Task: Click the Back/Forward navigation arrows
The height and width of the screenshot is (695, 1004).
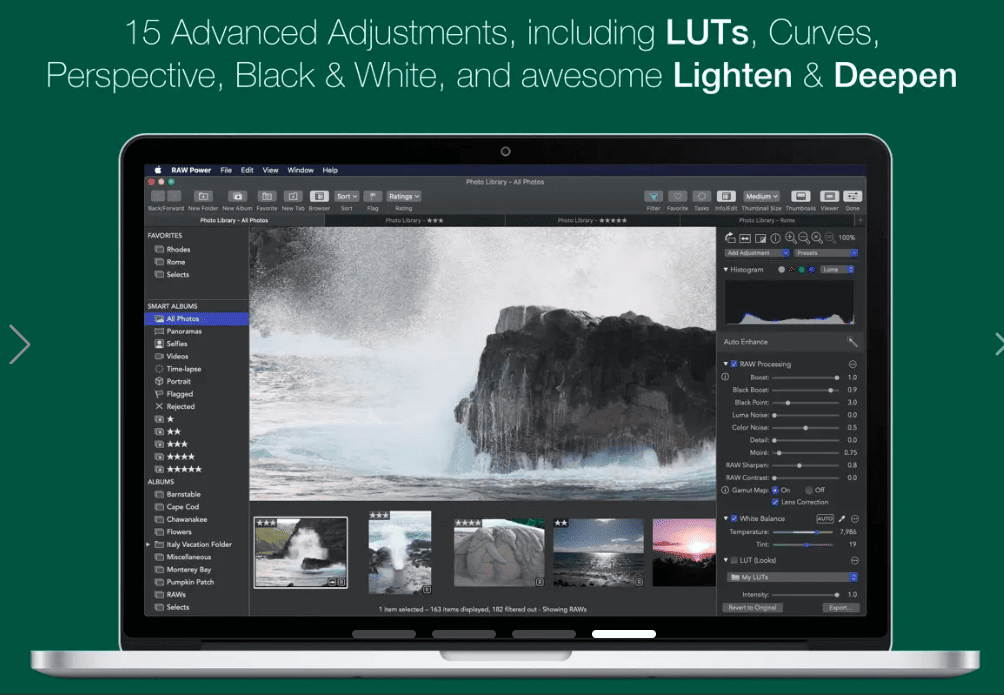Action: 166,196
